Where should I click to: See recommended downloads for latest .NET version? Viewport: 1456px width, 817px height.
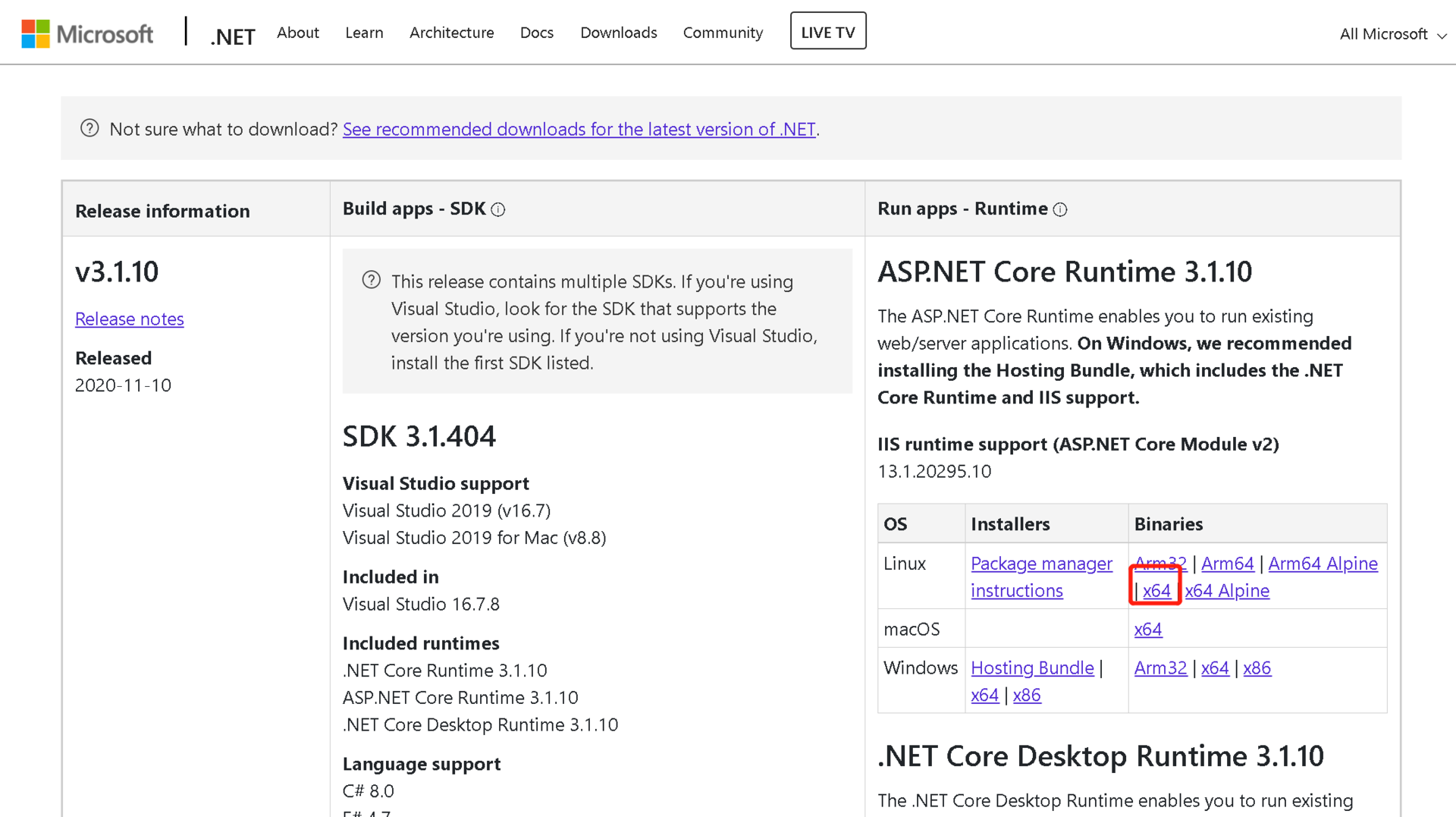click(579, 129)
